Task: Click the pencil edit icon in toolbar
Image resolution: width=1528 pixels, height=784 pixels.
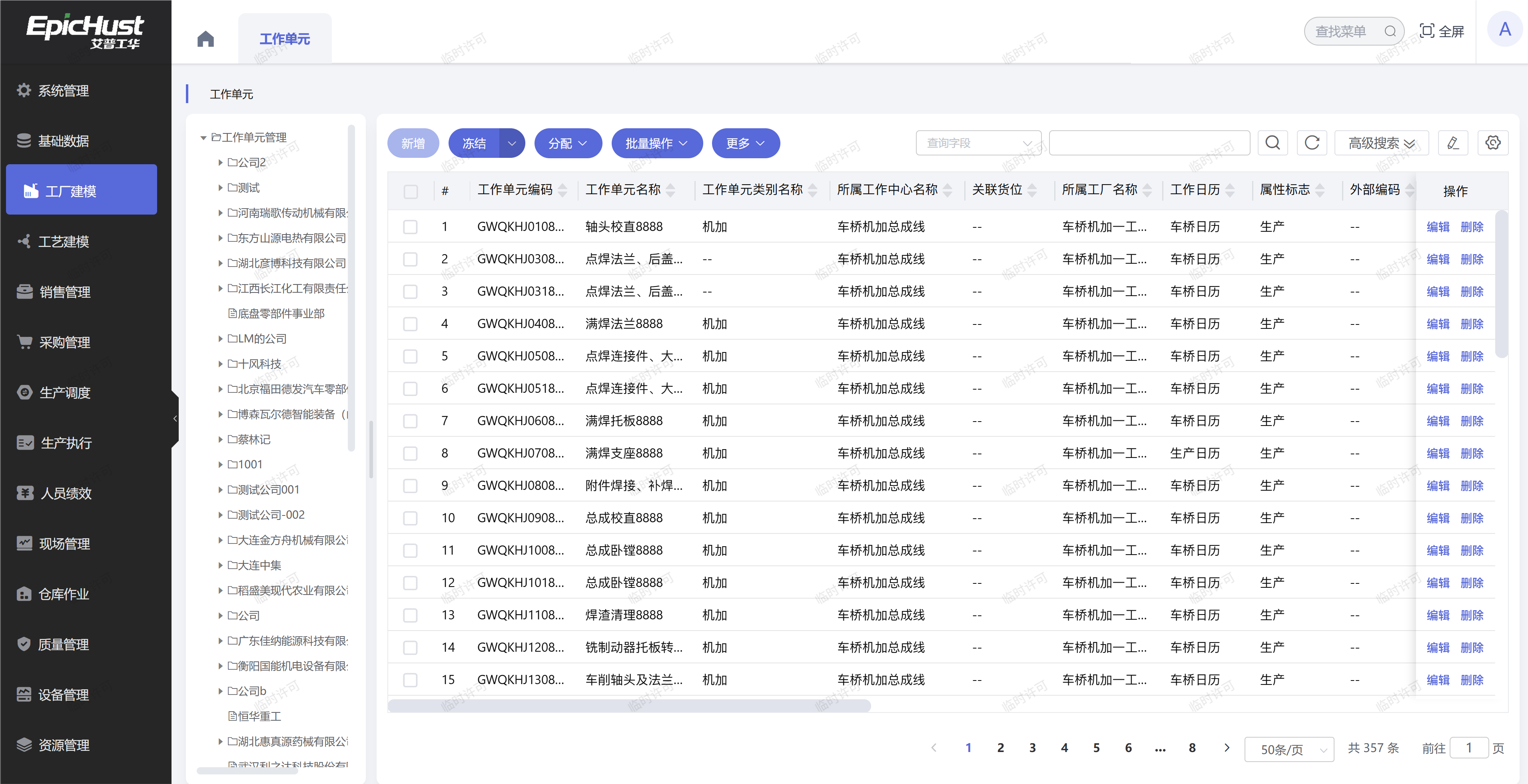Action: (1453, 143)
